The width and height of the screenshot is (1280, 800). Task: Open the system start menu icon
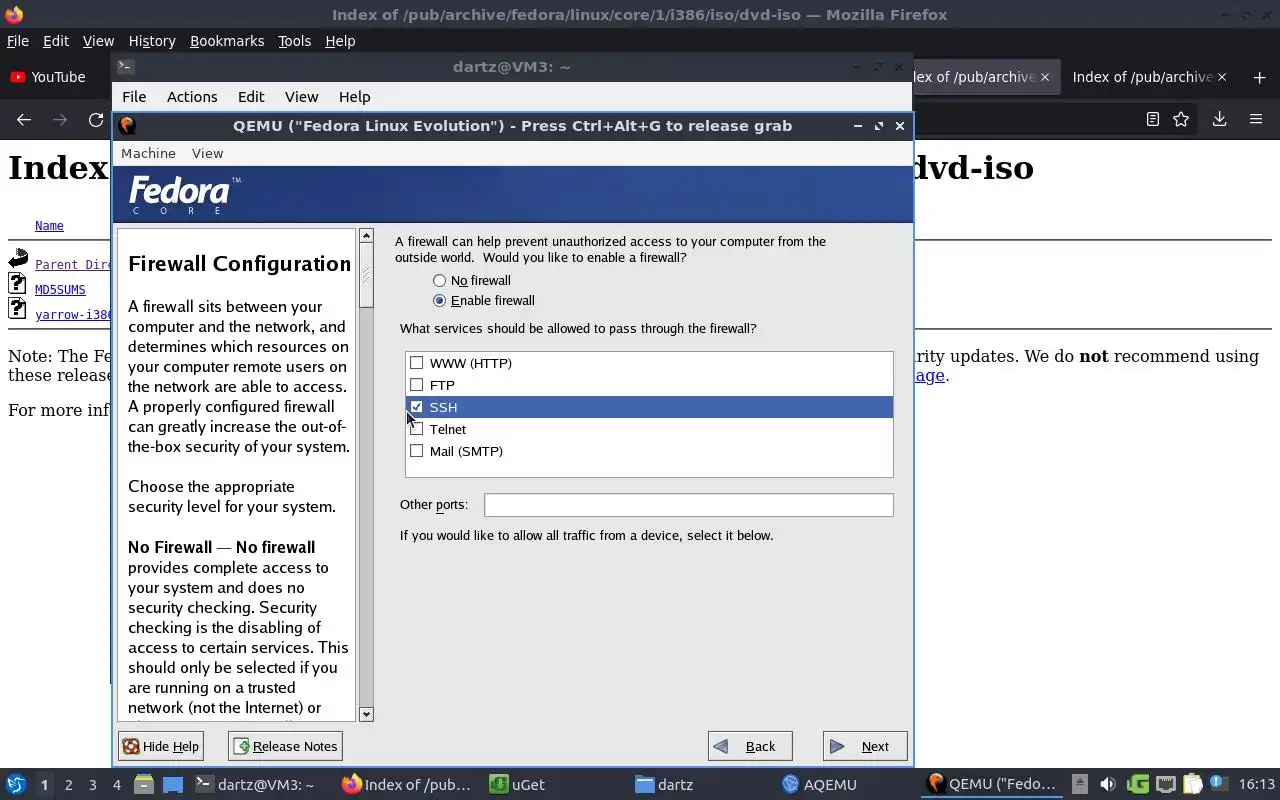pyautogui.click(x=15, y=784)
